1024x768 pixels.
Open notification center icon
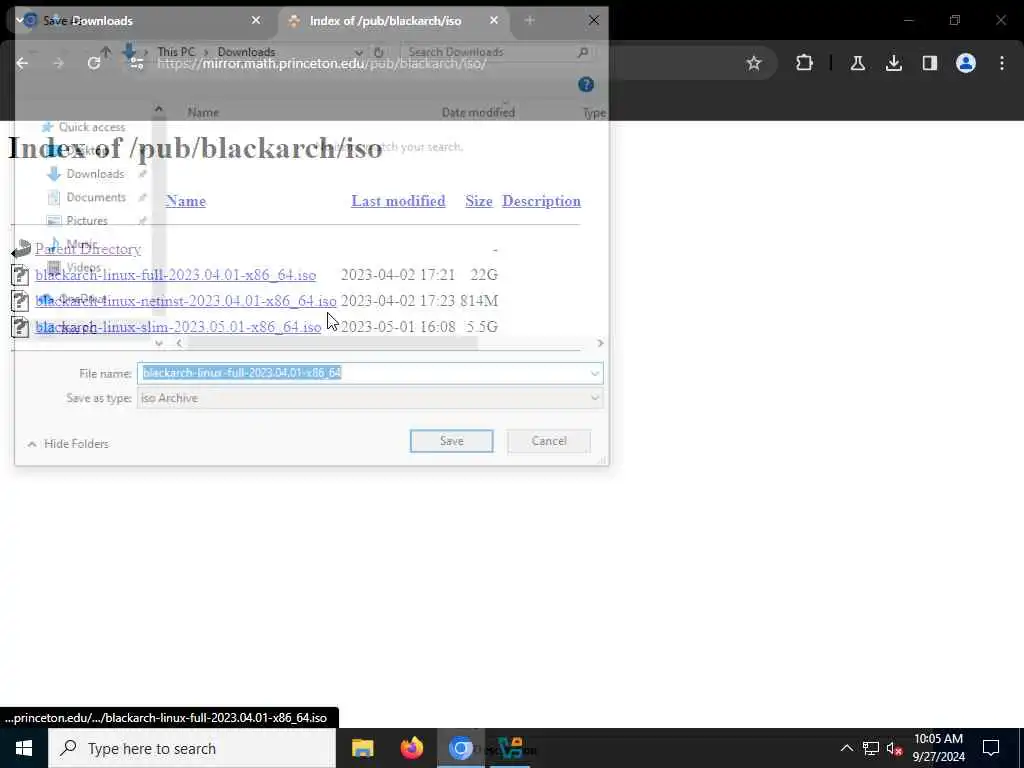pyautogui.click(x=991, y=748)
